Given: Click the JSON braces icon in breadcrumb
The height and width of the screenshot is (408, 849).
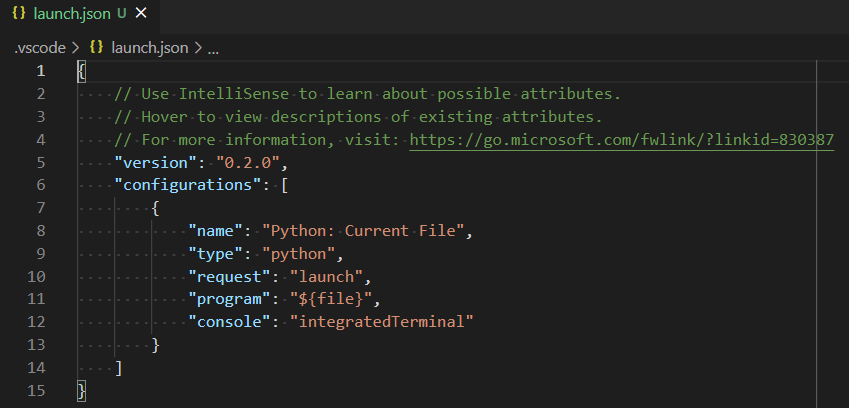Looking at the screenshot, I should (x=96, y=48).
